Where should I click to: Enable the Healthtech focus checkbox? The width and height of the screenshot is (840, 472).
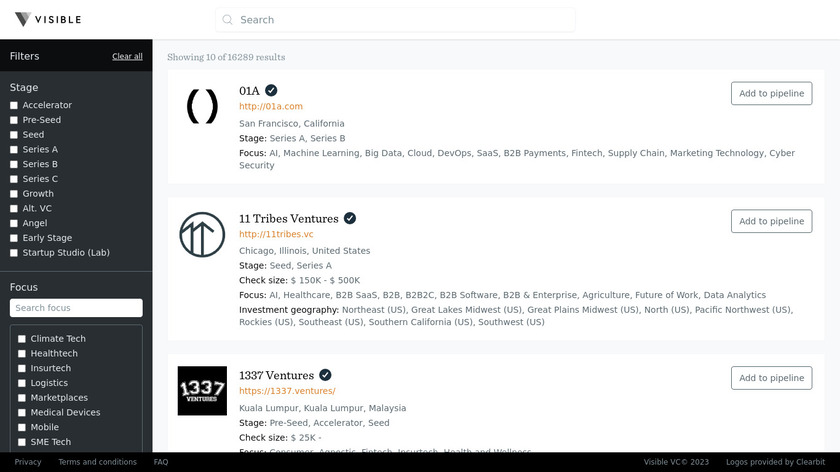pos(22,354)
